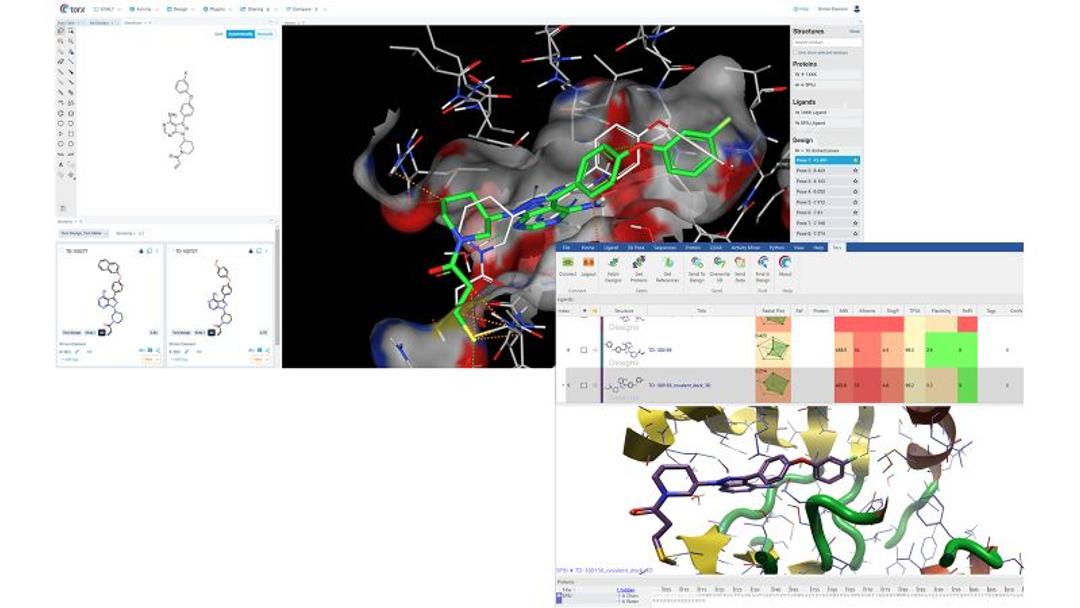Select the 1XKK Ligand entry
The width and height of the screenshot is (1080, 608).
tap(827, 112)
